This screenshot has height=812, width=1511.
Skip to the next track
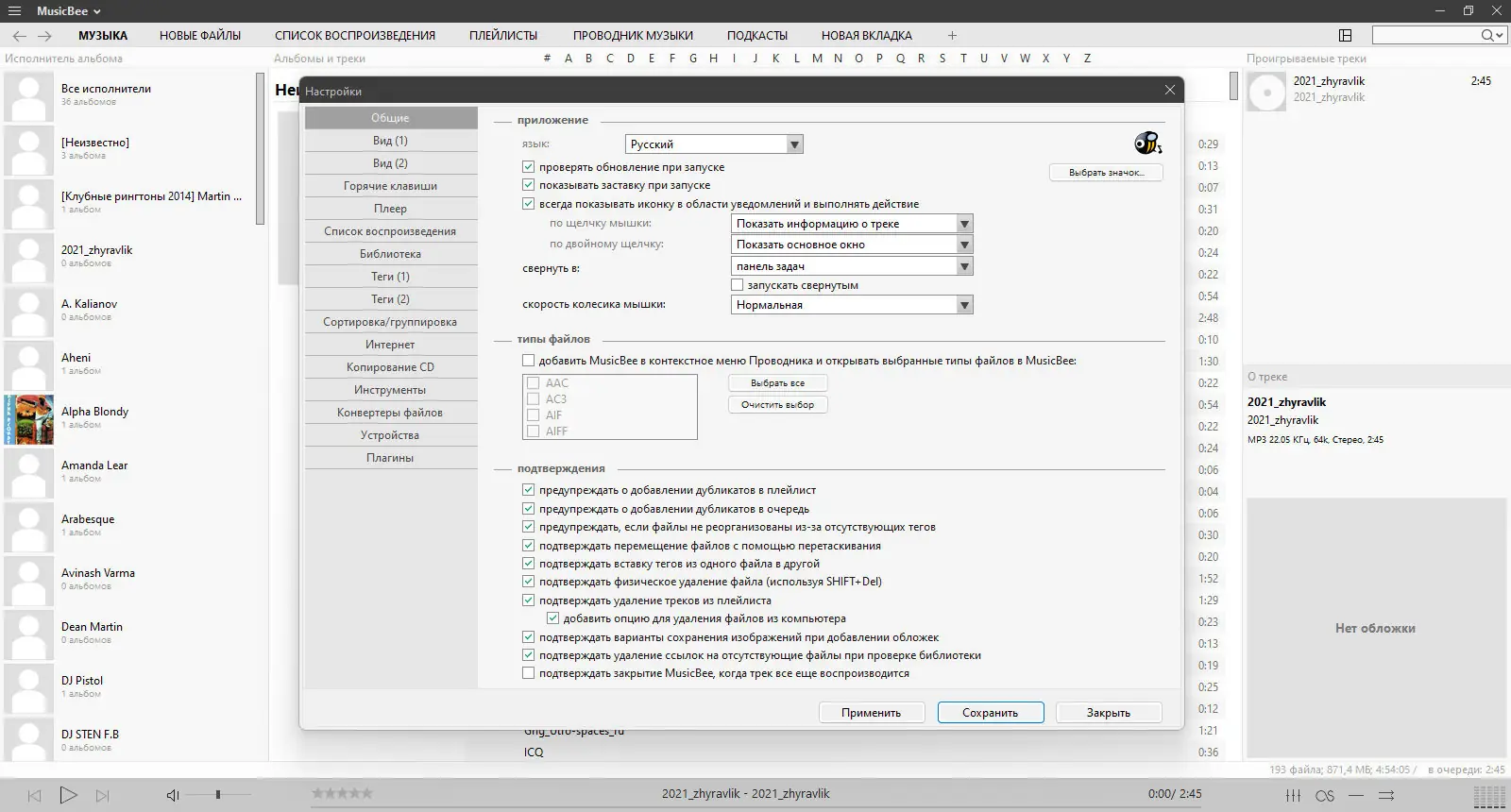[103, 796]
